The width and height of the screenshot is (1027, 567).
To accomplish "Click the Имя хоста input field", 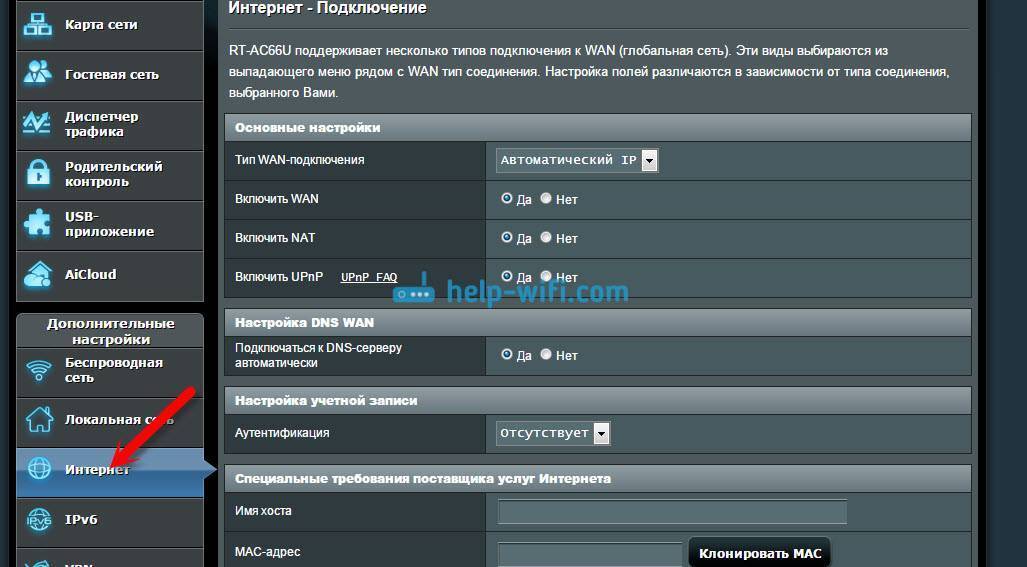I will 672,512.
